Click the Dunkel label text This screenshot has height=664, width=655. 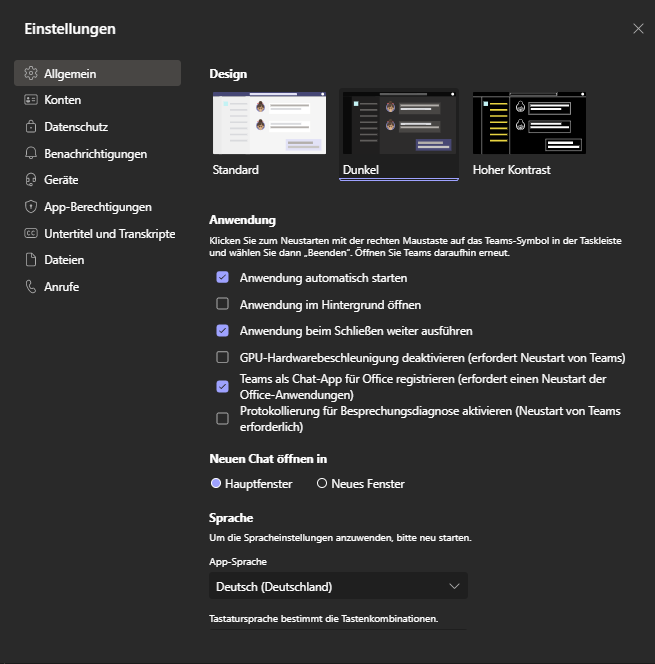click(361, 170)
